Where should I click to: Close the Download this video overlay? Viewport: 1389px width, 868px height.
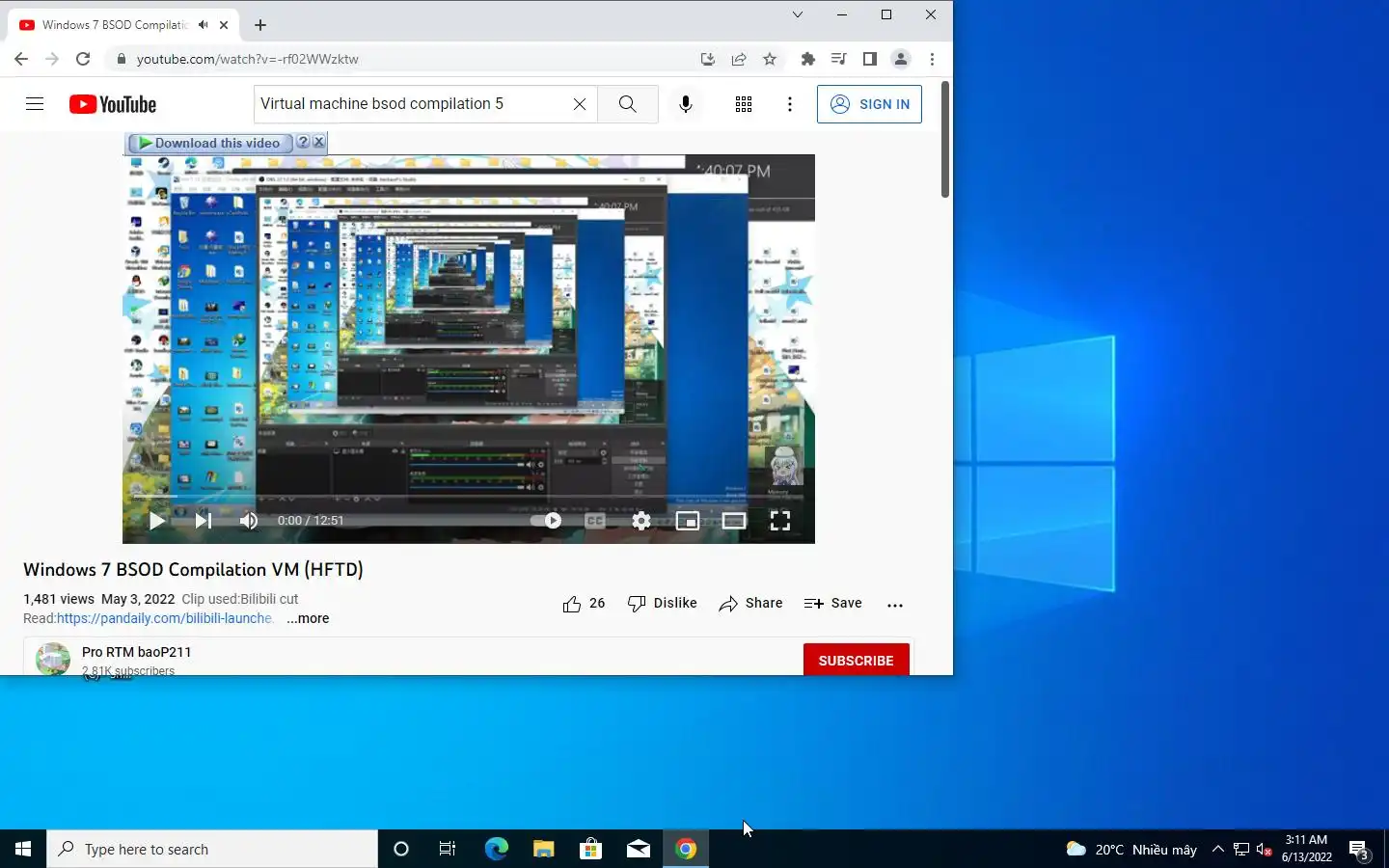(x=318, y=143)
